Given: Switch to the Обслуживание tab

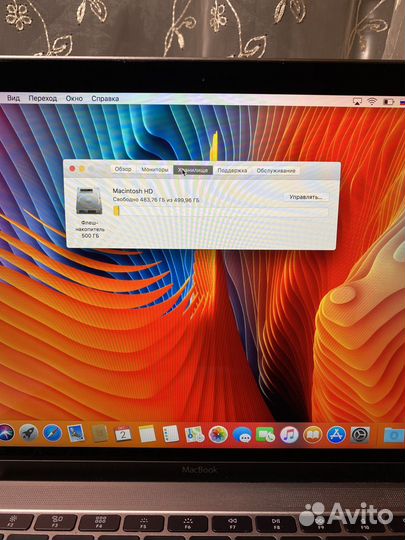Looking at the screenshot, I should click(x=276, y=171).
